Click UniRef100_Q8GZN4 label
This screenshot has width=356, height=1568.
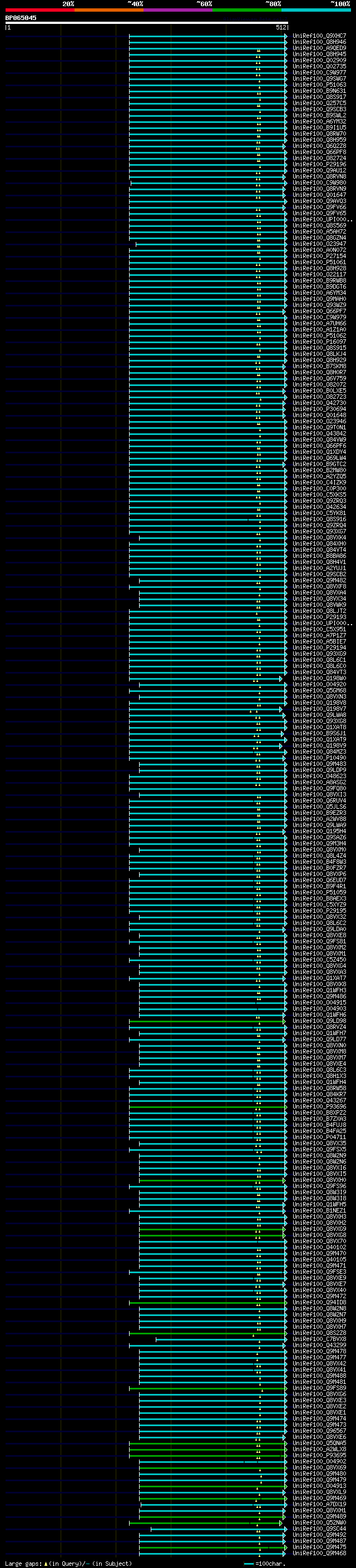(319, 238)
